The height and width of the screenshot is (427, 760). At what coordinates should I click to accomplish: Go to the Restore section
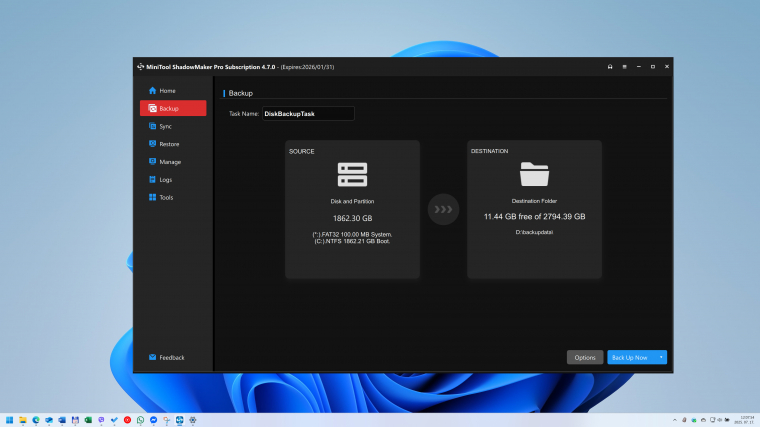pos(173,144)
